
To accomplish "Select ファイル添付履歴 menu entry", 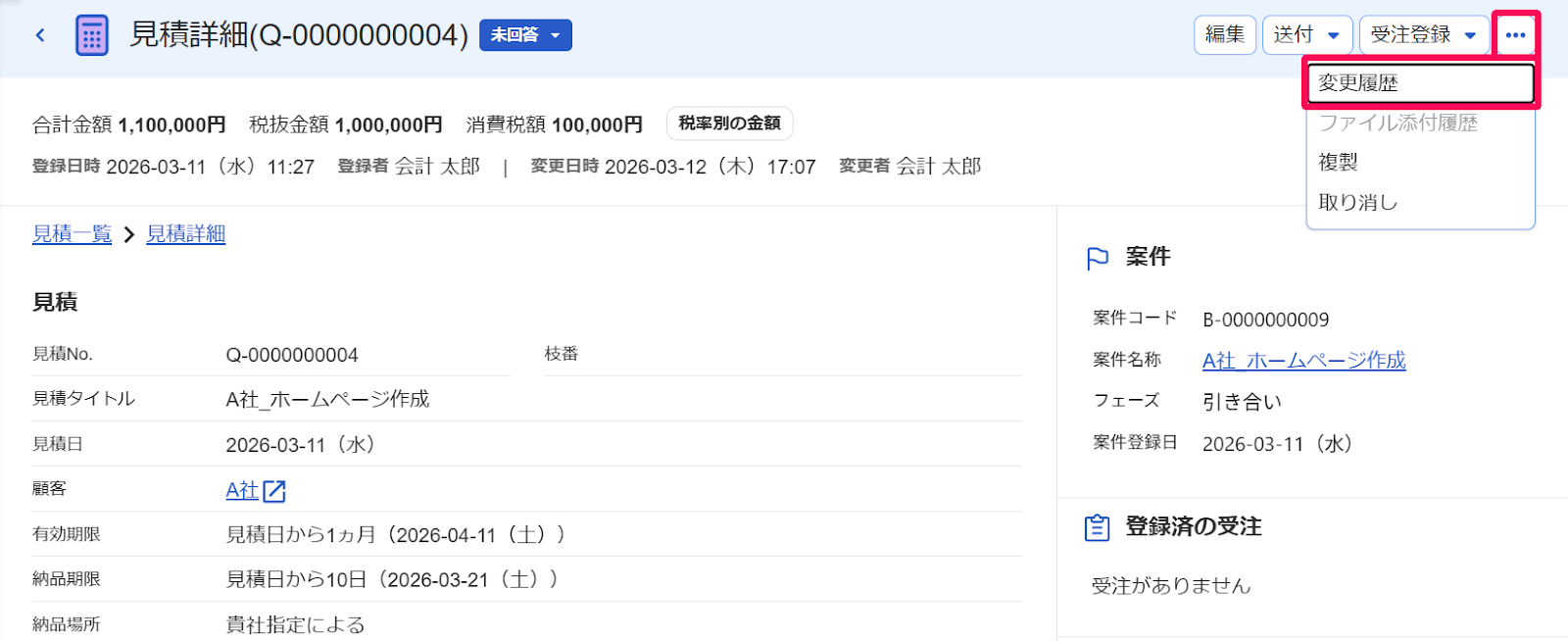I will point(1421,123).
